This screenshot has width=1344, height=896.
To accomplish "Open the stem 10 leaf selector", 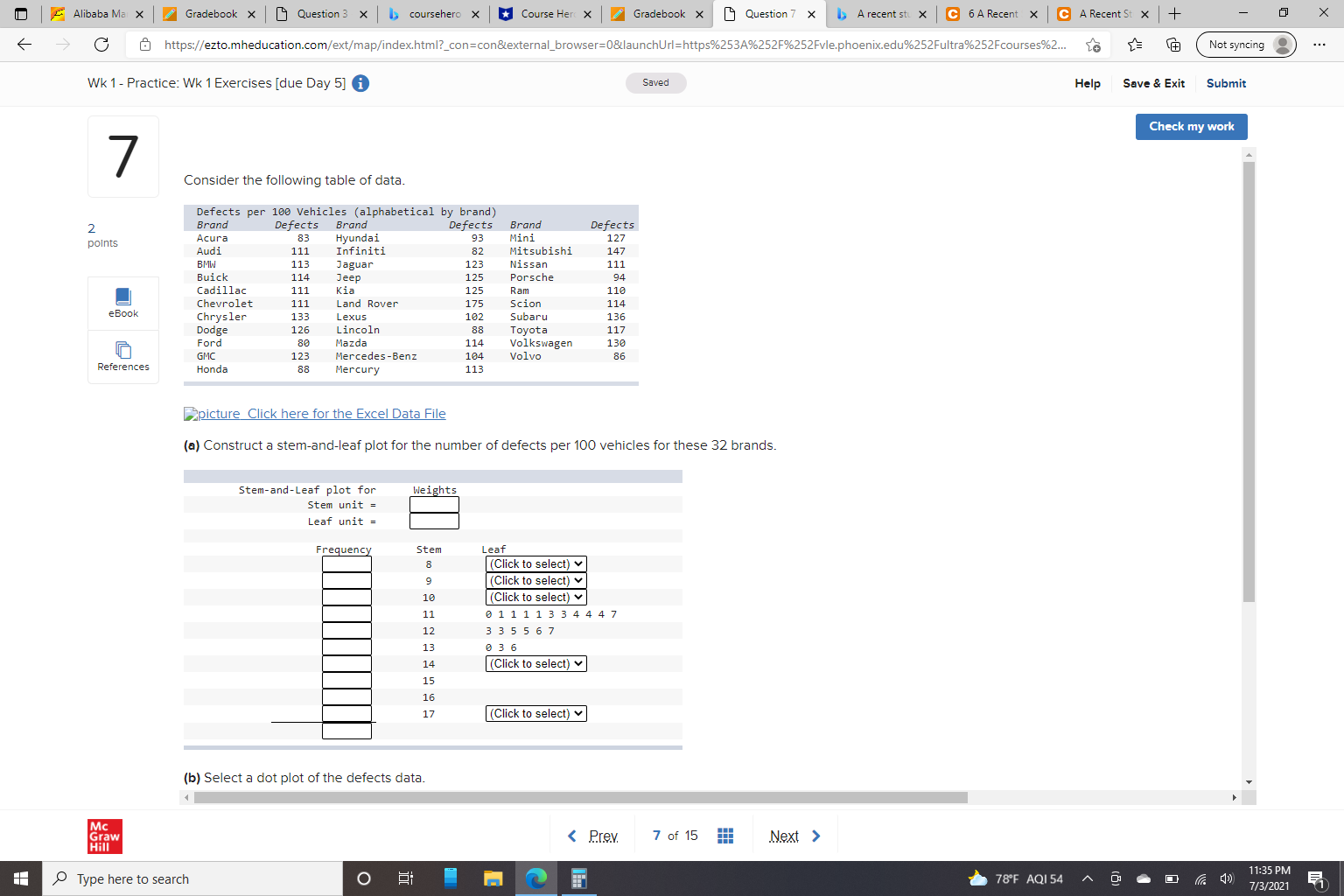I will (x=535, y=597).
